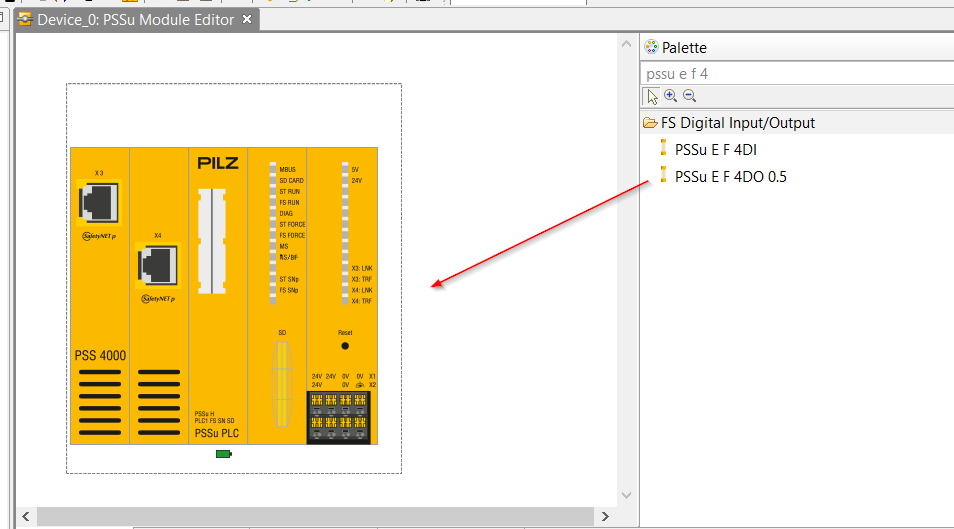Collapse the FS Digital Input/Output folder

click(x=650, y=123)
